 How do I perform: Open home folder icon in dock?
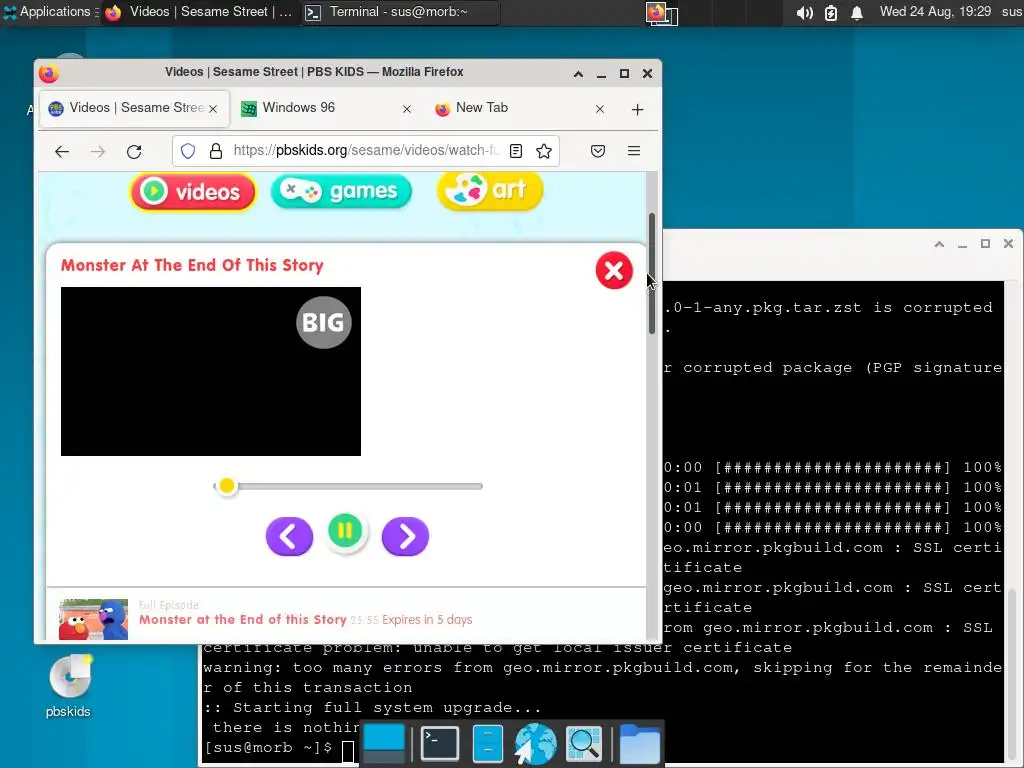pyautogui.click(x=639, y=743)
